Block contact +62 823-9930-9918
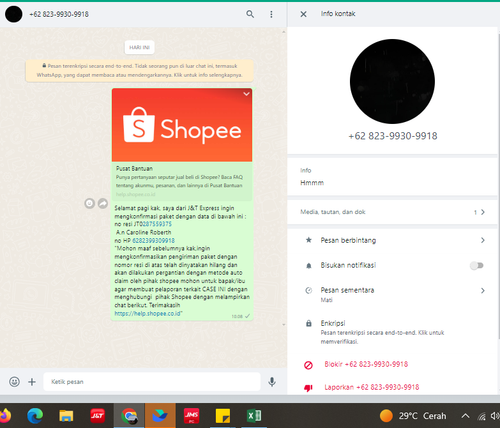This screenshot has height=428, width=500. [x=366, y=364]
